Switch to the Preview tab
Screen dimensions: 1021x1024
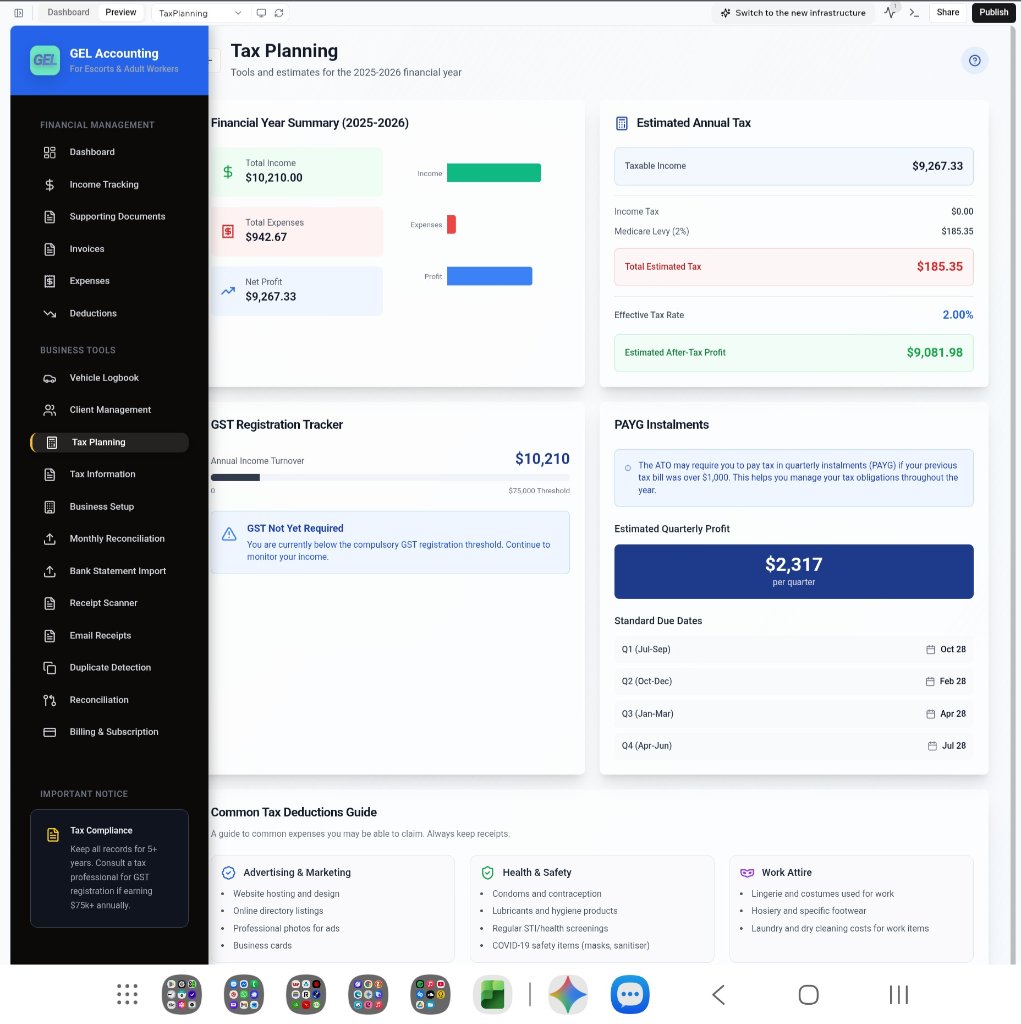coord(121,13)
